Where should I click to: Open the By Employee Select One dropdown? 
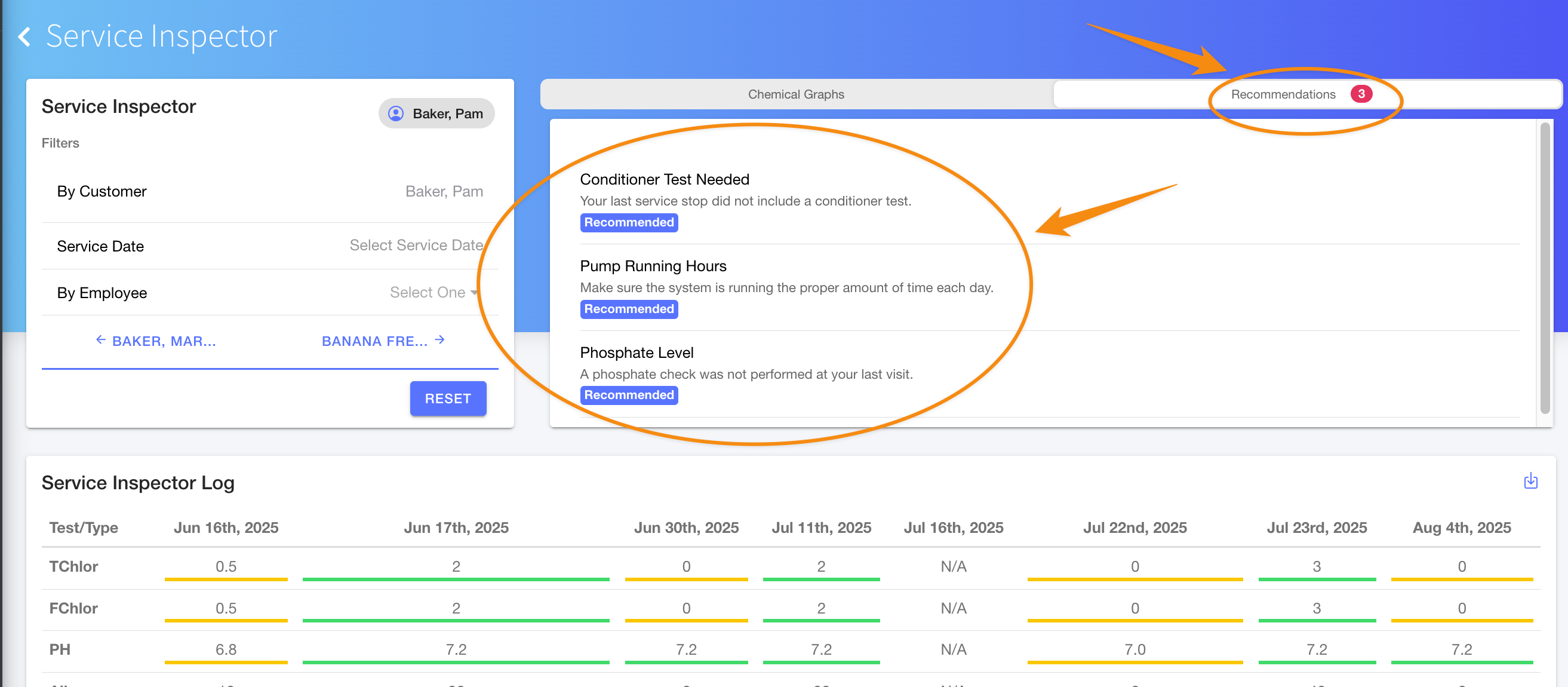click(433, 292)
